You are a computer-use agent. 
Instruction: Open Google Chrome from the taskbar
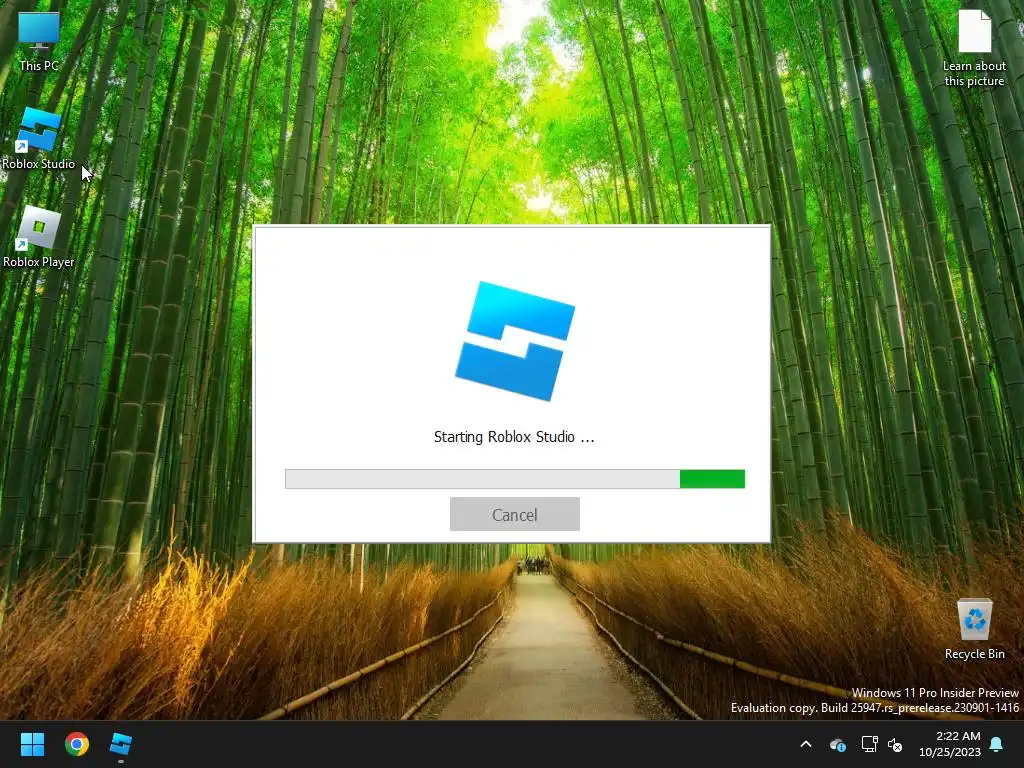(x=76, y=744)
